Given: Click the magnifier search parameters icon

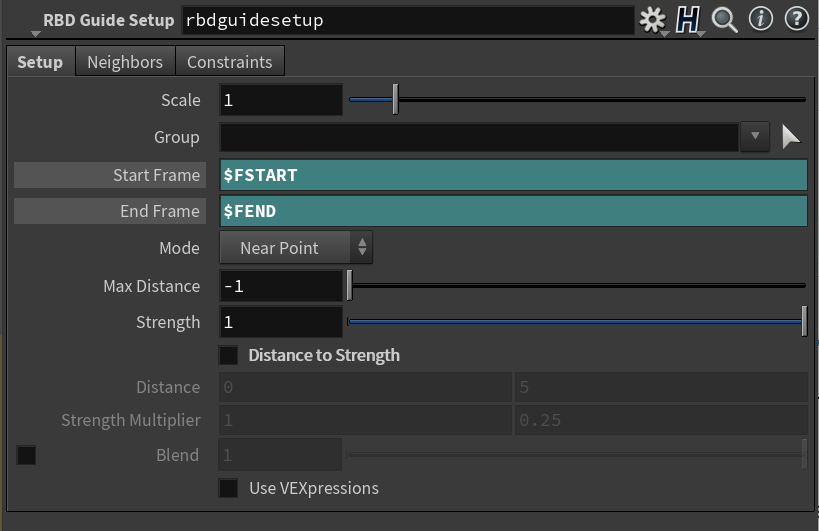Looking at the screenshot, I should pos(724,19).
